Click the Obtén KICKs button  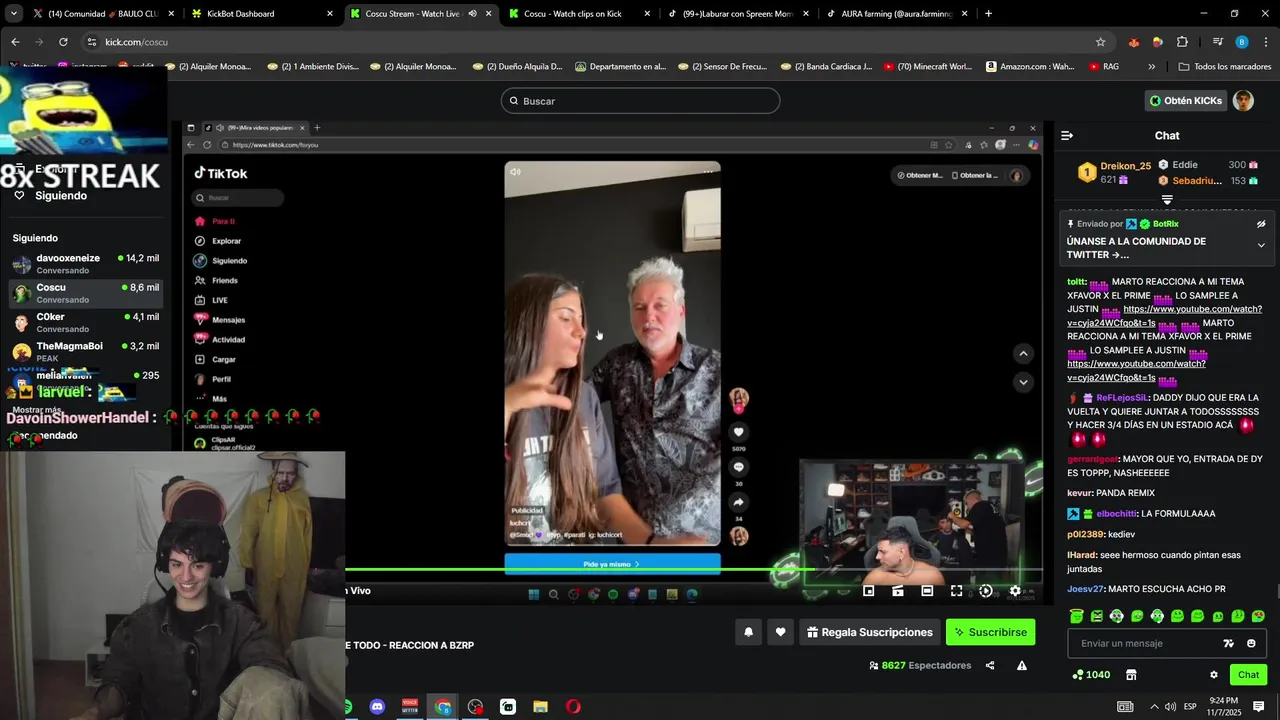[x=1186, y=100]
